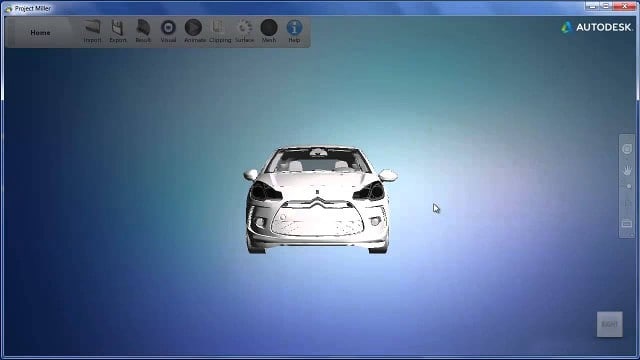Click the RIGHT face of the view cube
Screen dimensions: 640x360
coord(610,324)
